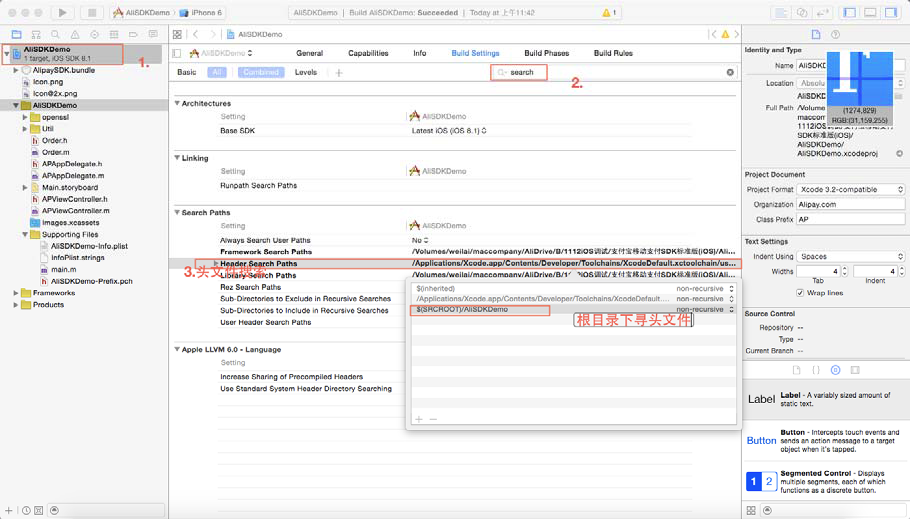Remove selected path entry in popover
The width and height of the screenshot is (910, 519).
coord(433,419)
